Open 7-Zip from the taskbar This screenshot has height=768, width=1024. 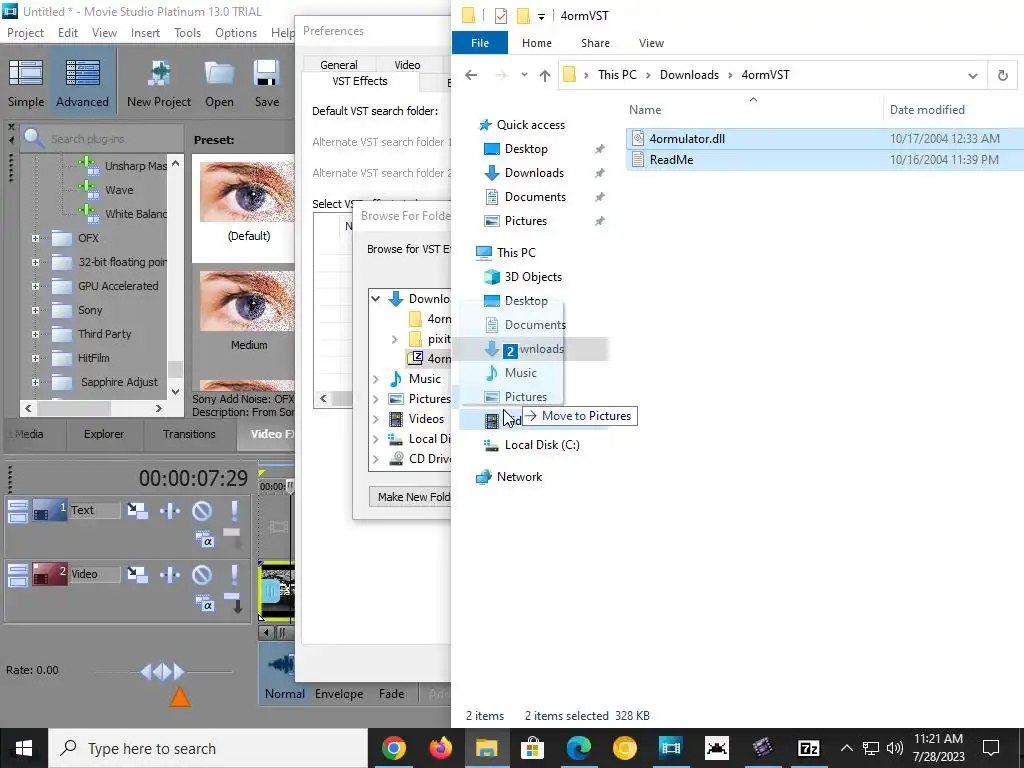(808, 748)
